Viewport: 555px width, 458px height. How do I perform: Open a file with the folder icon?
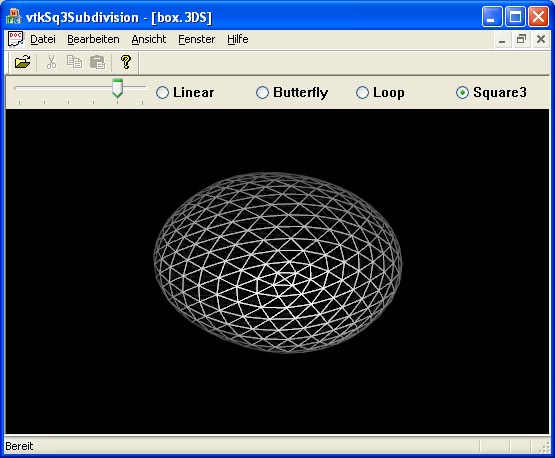(23, 62)
